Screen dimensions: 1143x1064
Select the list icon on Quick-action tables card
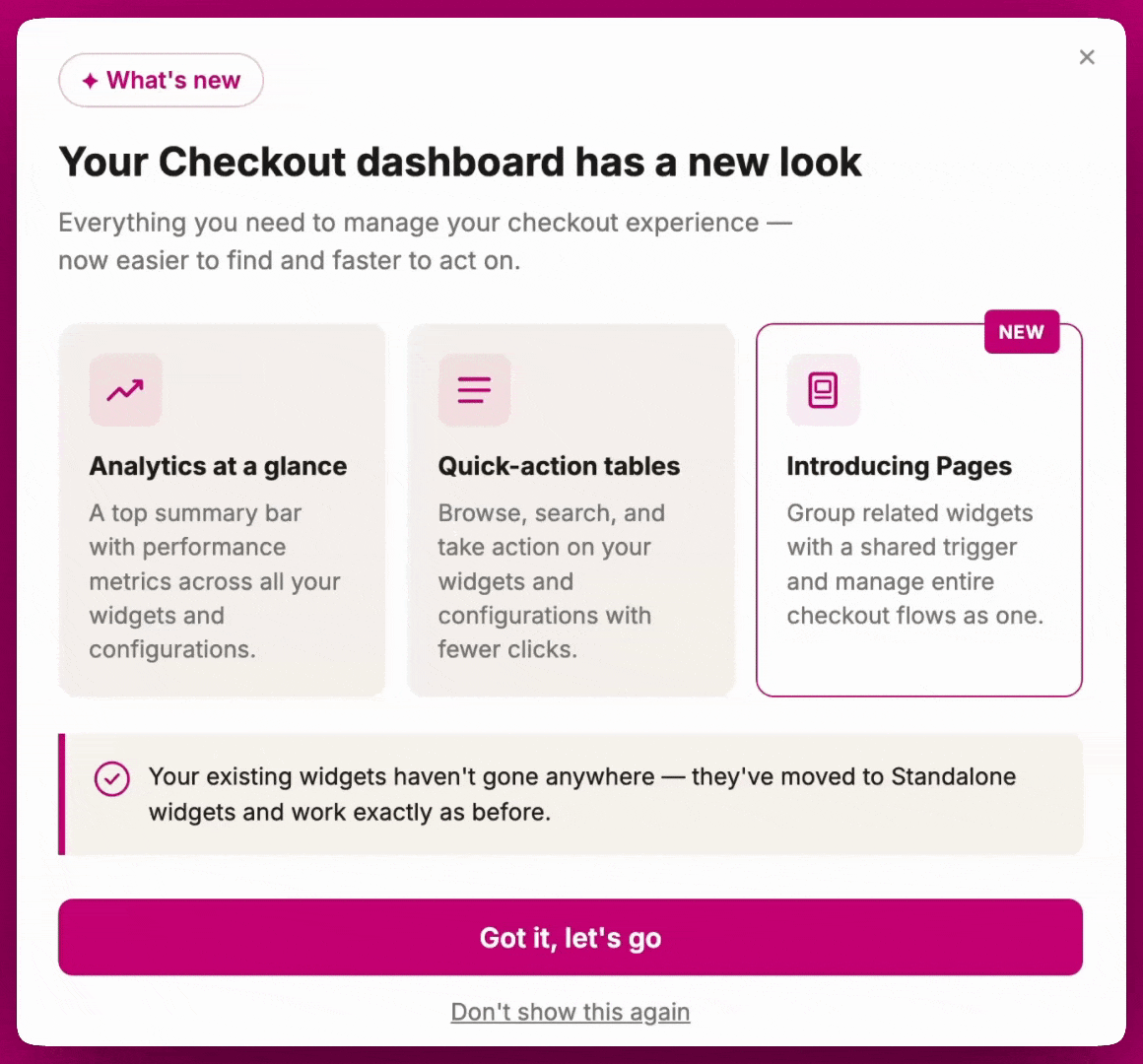click(474, 389)
